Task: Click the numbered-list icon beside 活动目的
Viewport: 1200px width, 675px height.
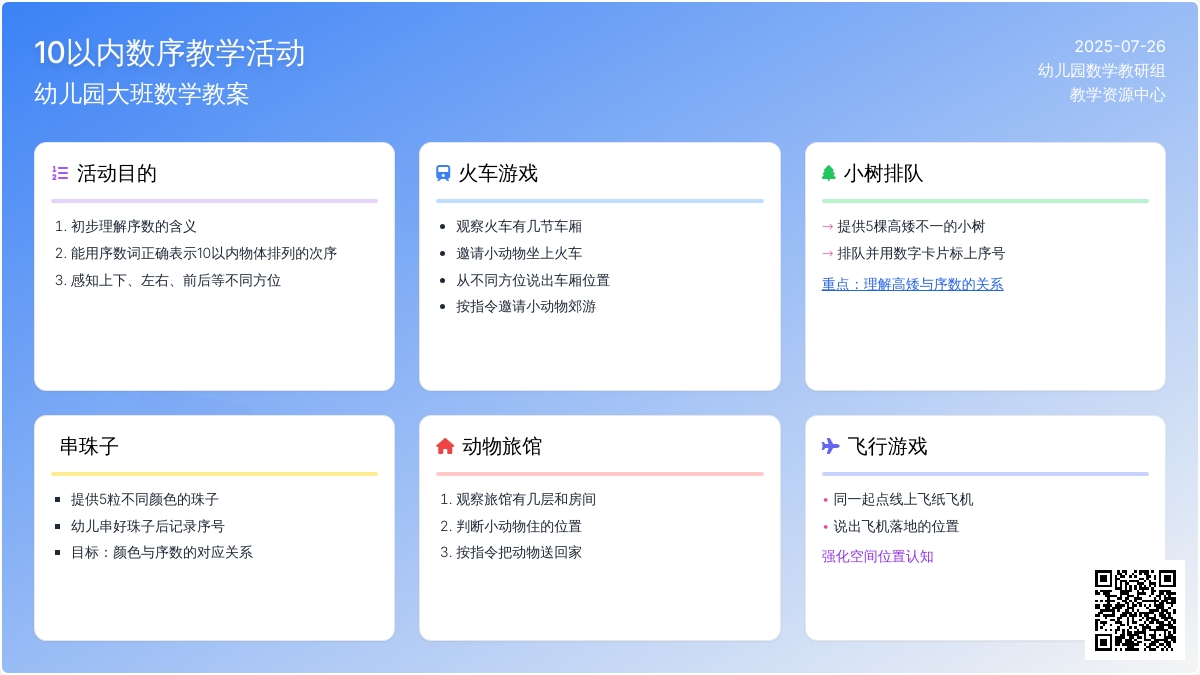Action: pos(60,173)
